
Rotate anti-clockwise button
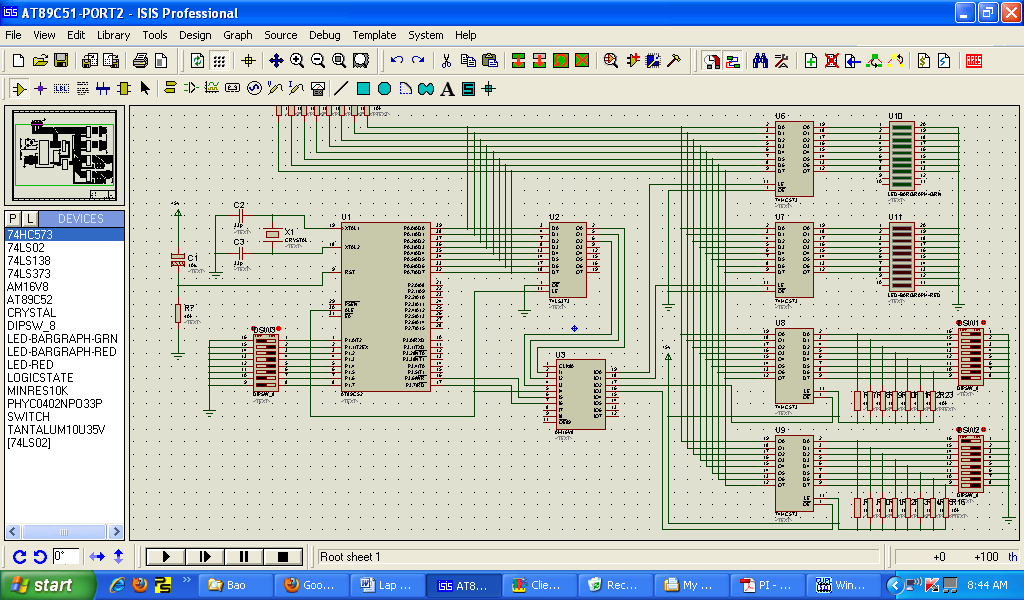pos(40,556)
